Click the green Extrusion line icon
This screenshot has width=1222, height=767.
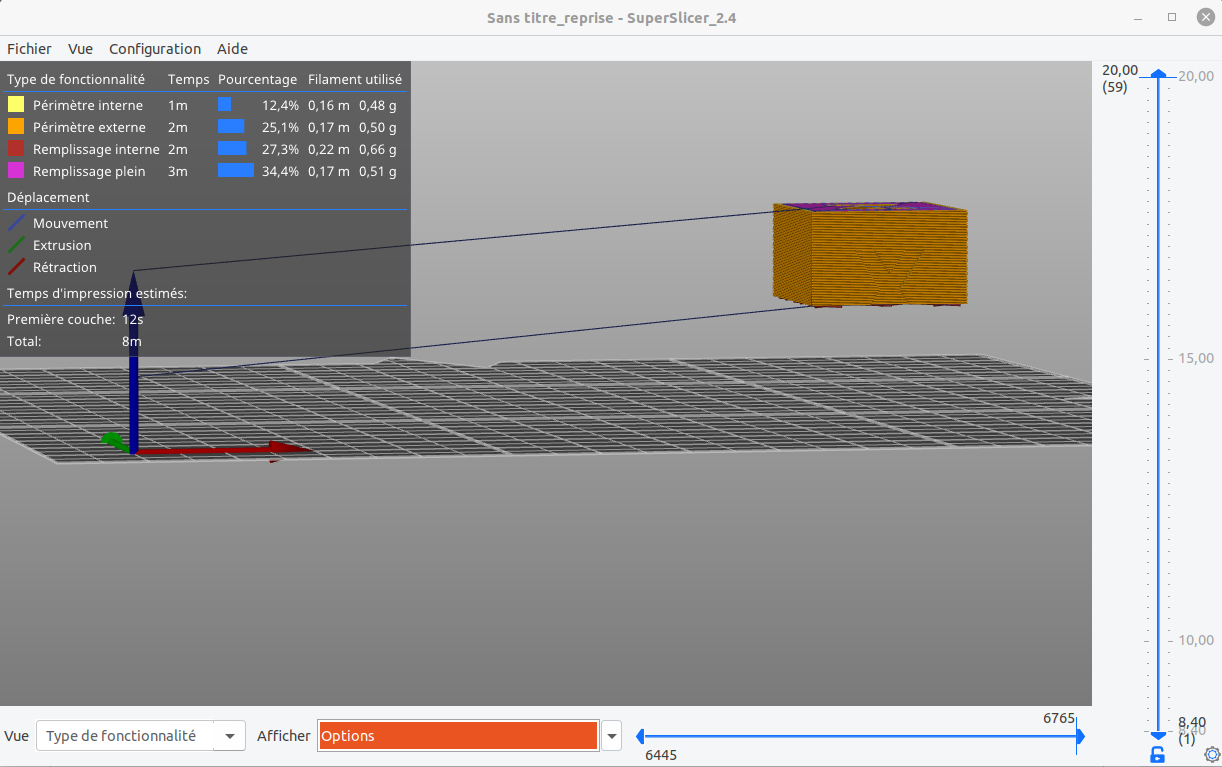tap(16, 245)
